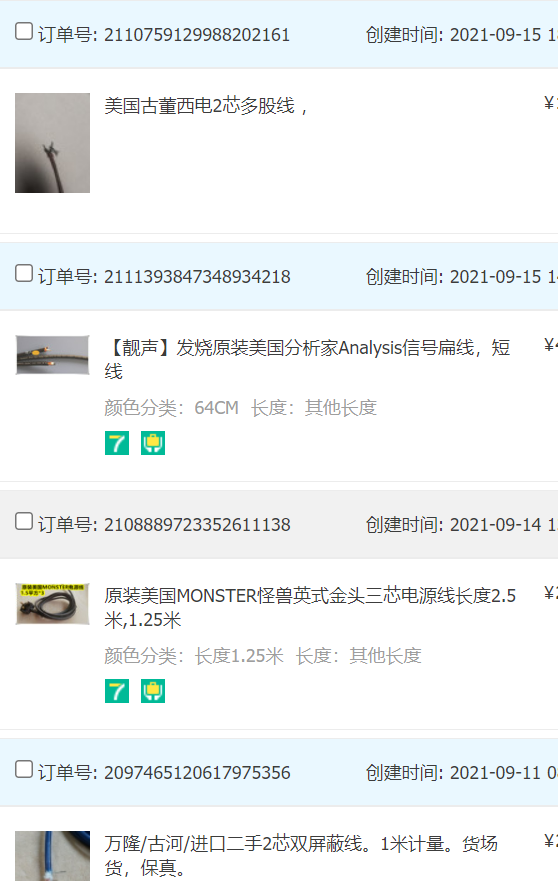Open Western Electric wire product thumbnail
Screen dimensions: 558x881
(52, 143)
